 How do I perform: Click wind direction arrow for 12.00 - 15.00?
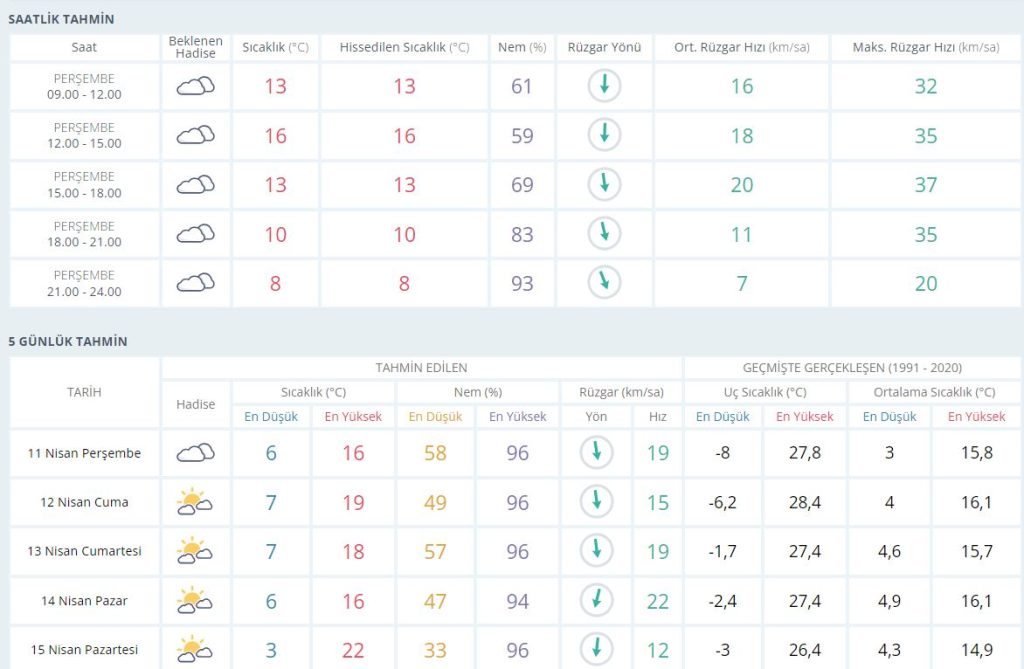tap(604, 135)
